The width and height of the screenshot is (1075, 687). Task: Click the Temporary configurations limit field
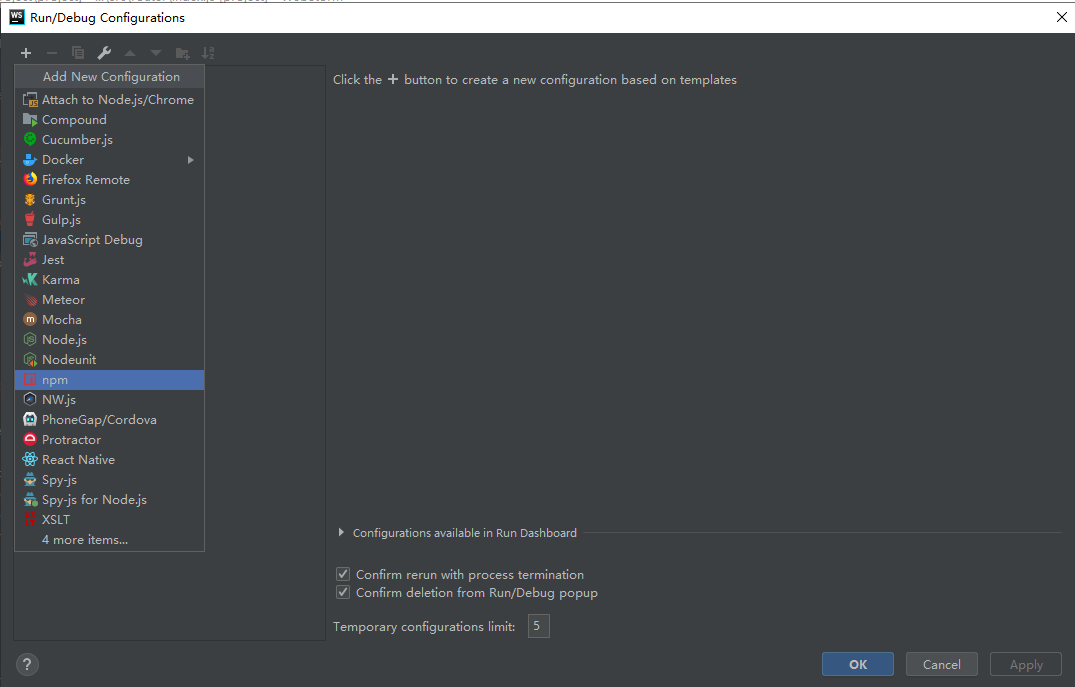click(538, 626)
